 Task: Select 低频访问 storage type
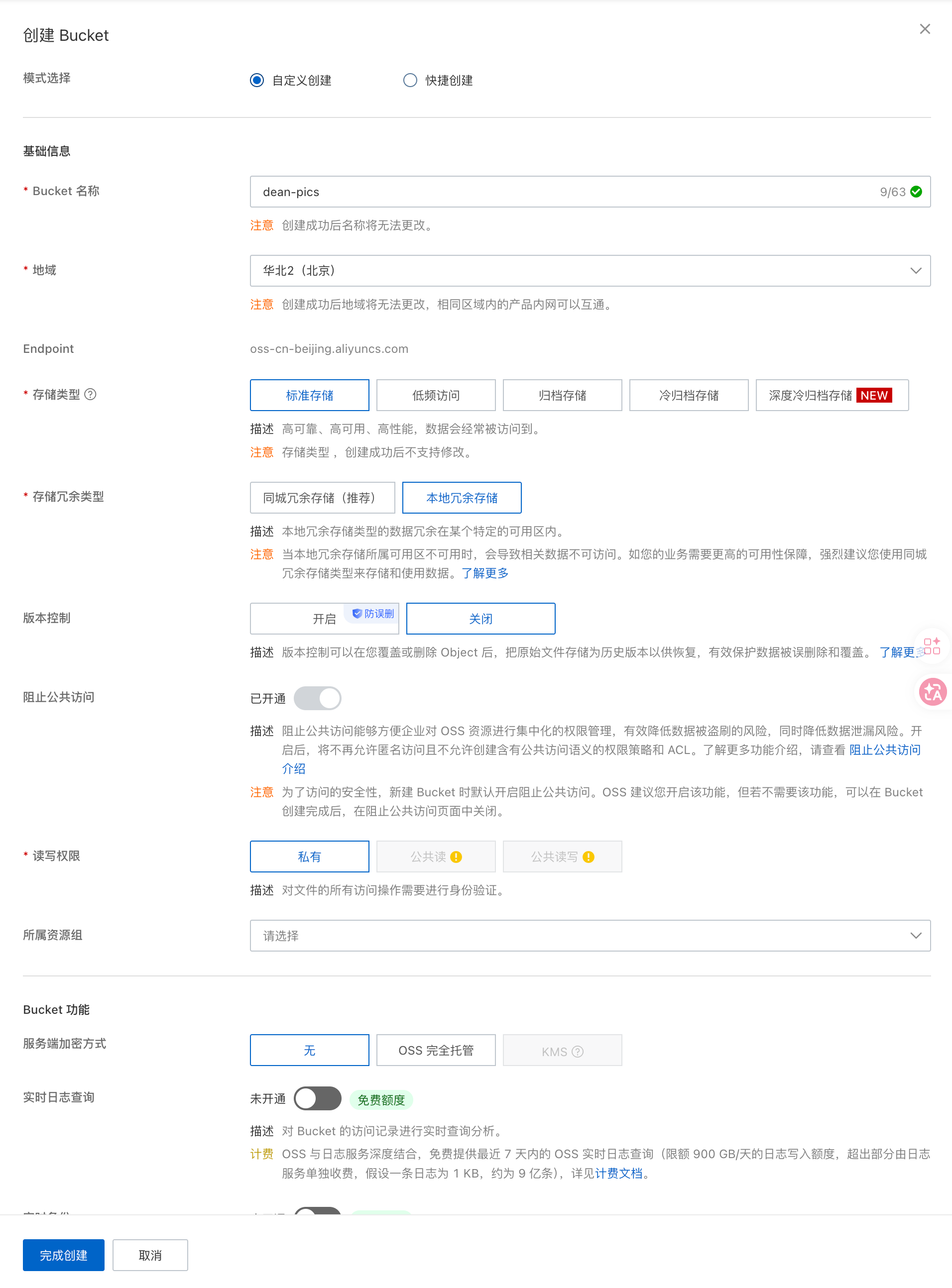[436, 395]
